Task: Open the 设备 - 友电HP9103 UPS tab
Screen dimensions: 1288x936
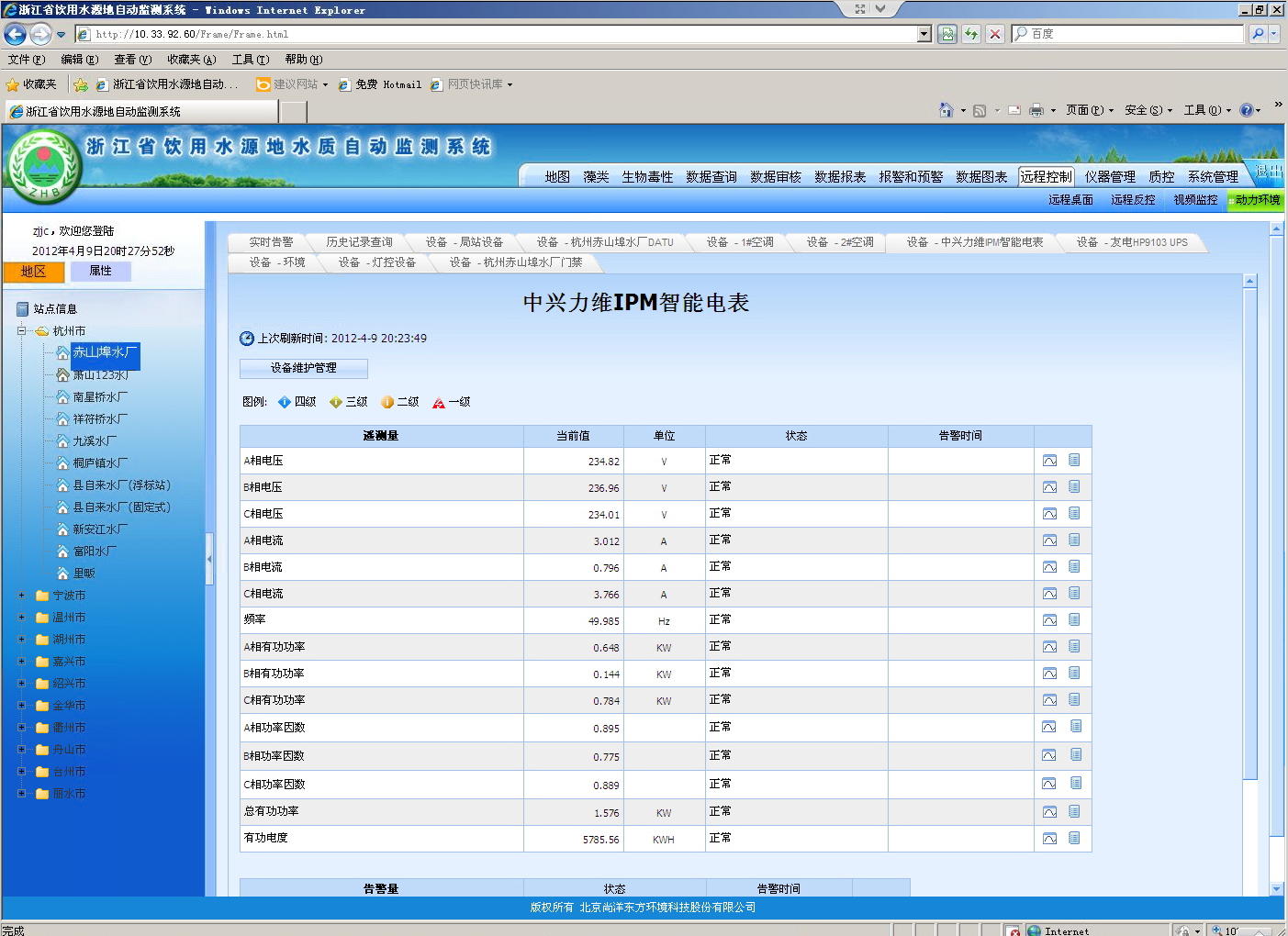Action: click(1132, 242)
